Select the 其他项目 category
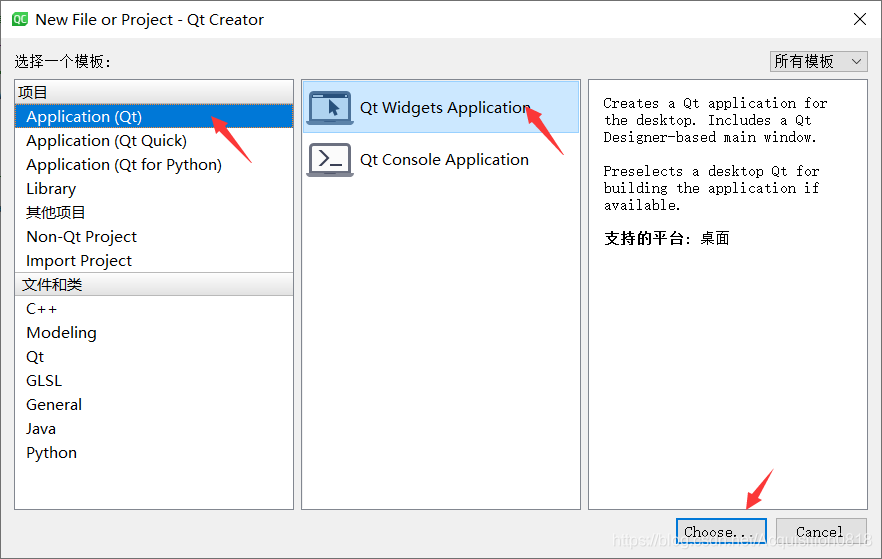This screenshot has width=882, height=559. tap(154, 213)
